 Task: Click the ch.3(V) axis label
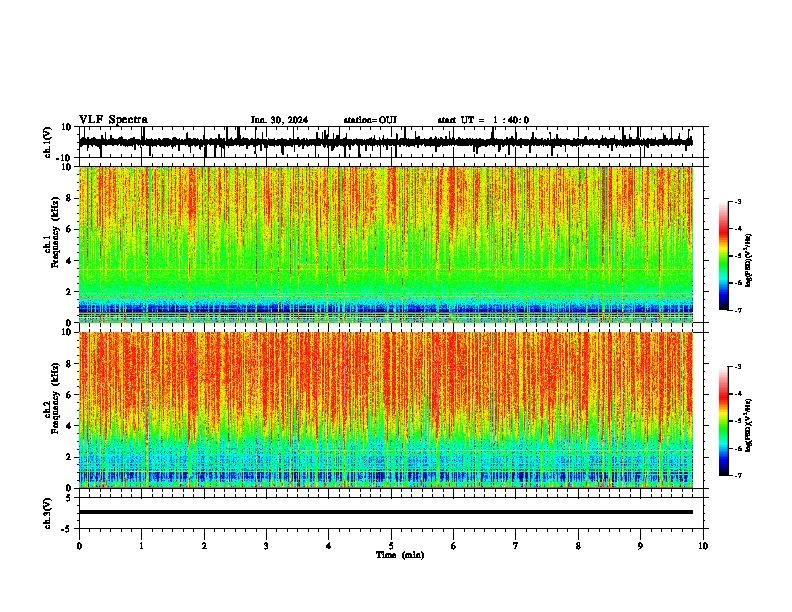(x=48, y=513)
